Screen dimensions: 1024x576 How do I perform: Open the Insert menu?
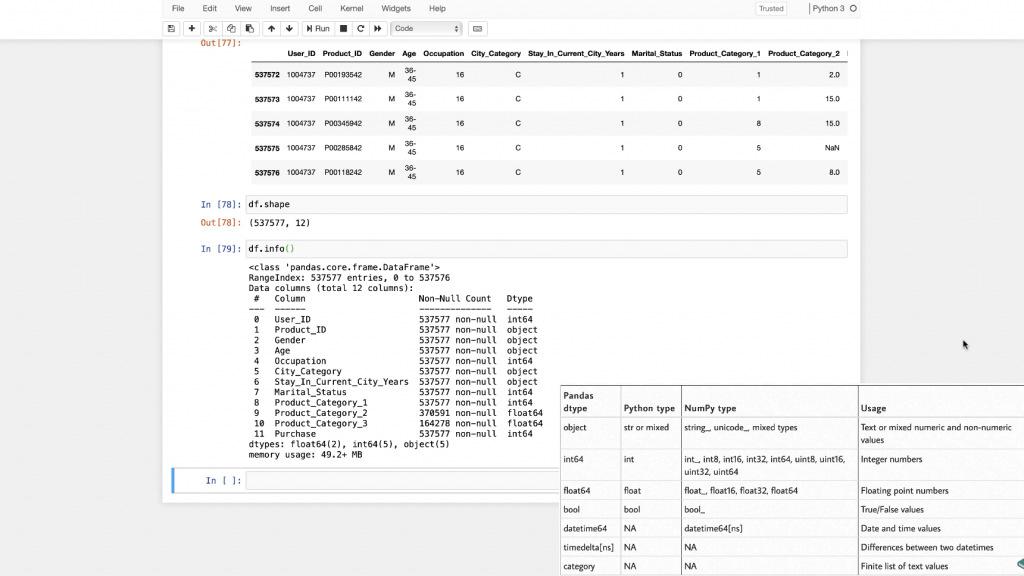pos(280,8)
